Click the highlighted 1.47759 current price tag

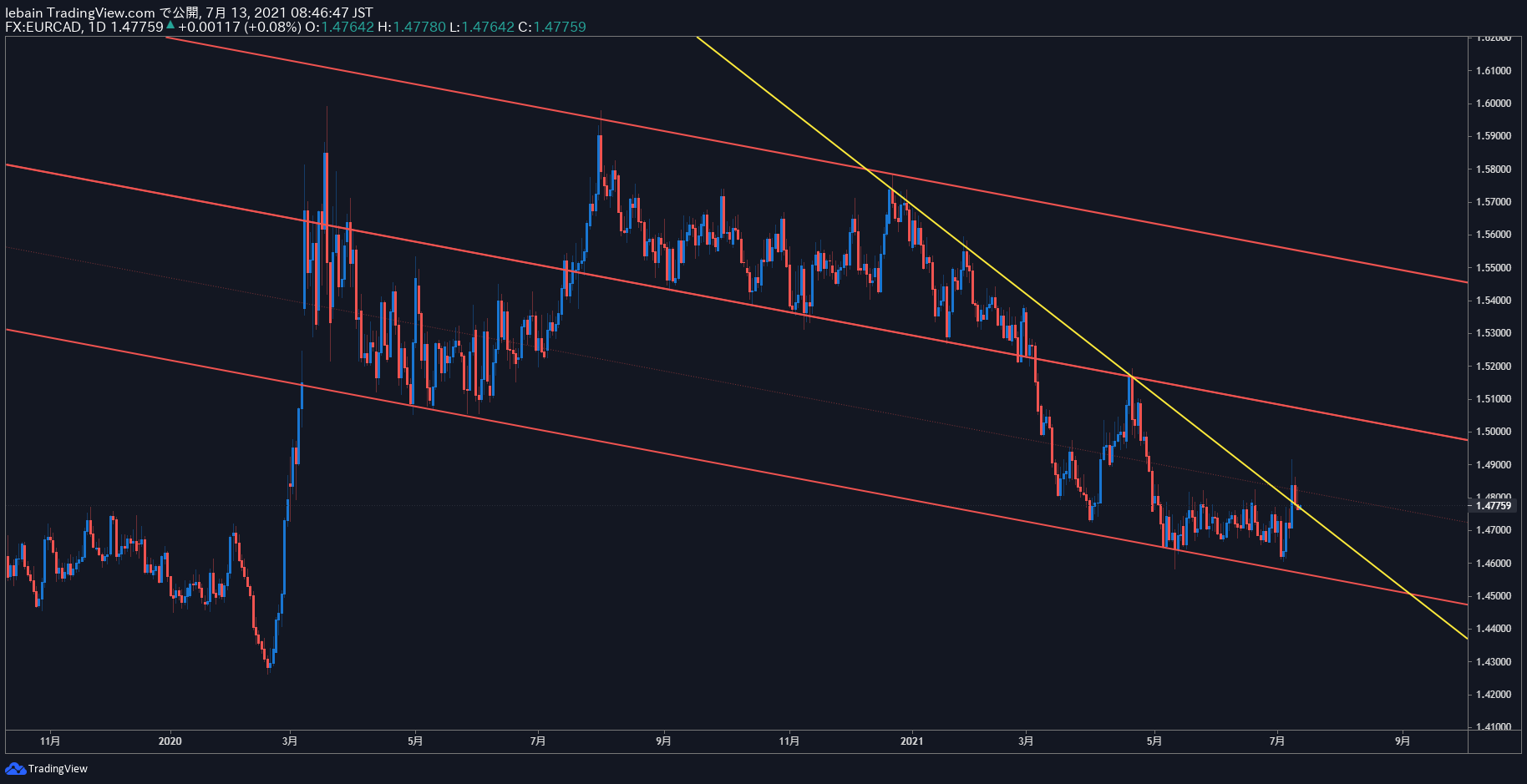[1494, 505]
